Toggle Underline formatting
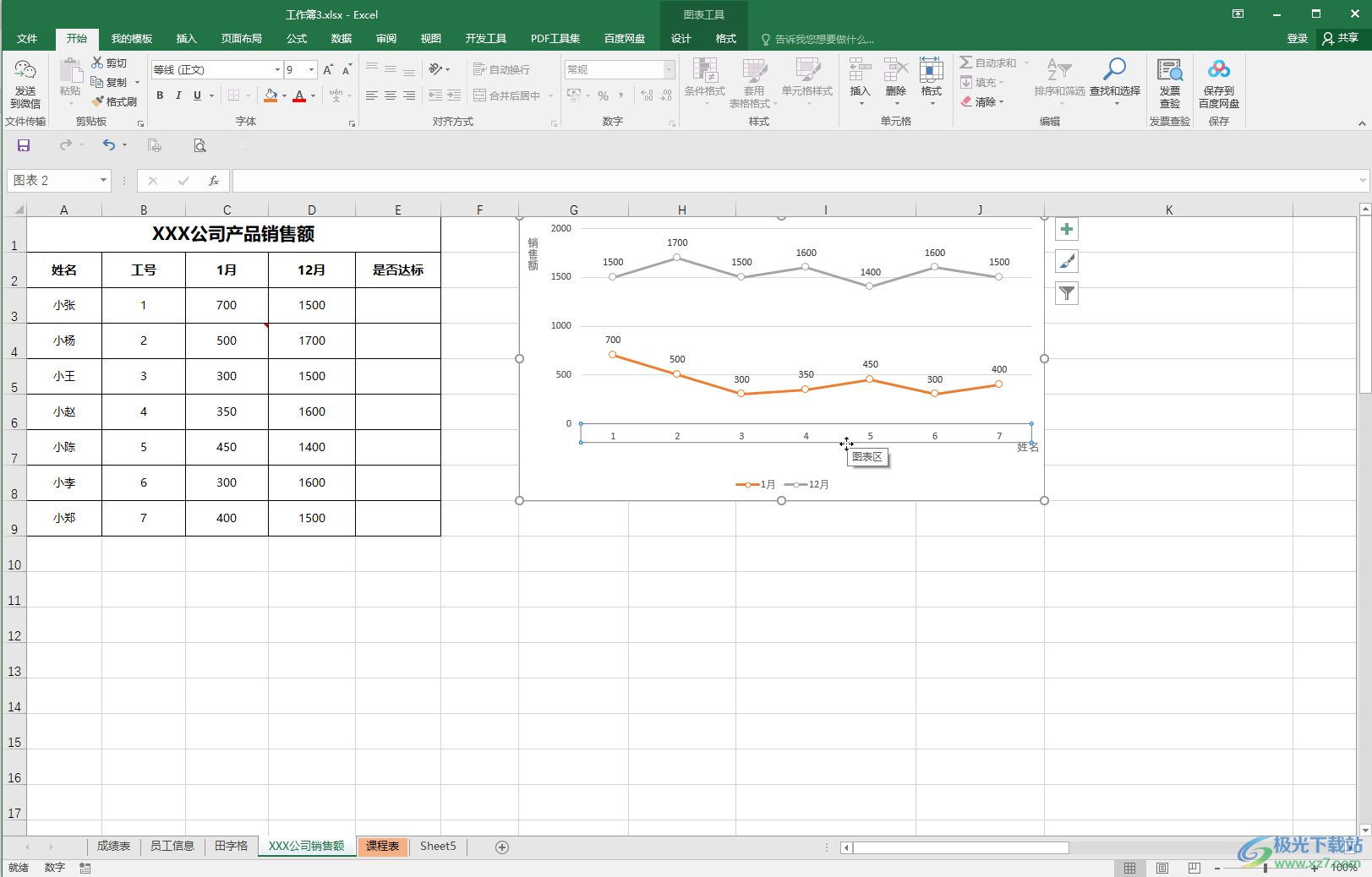Viewport: 1372px width, 877px height. click(x=197, y=95)
